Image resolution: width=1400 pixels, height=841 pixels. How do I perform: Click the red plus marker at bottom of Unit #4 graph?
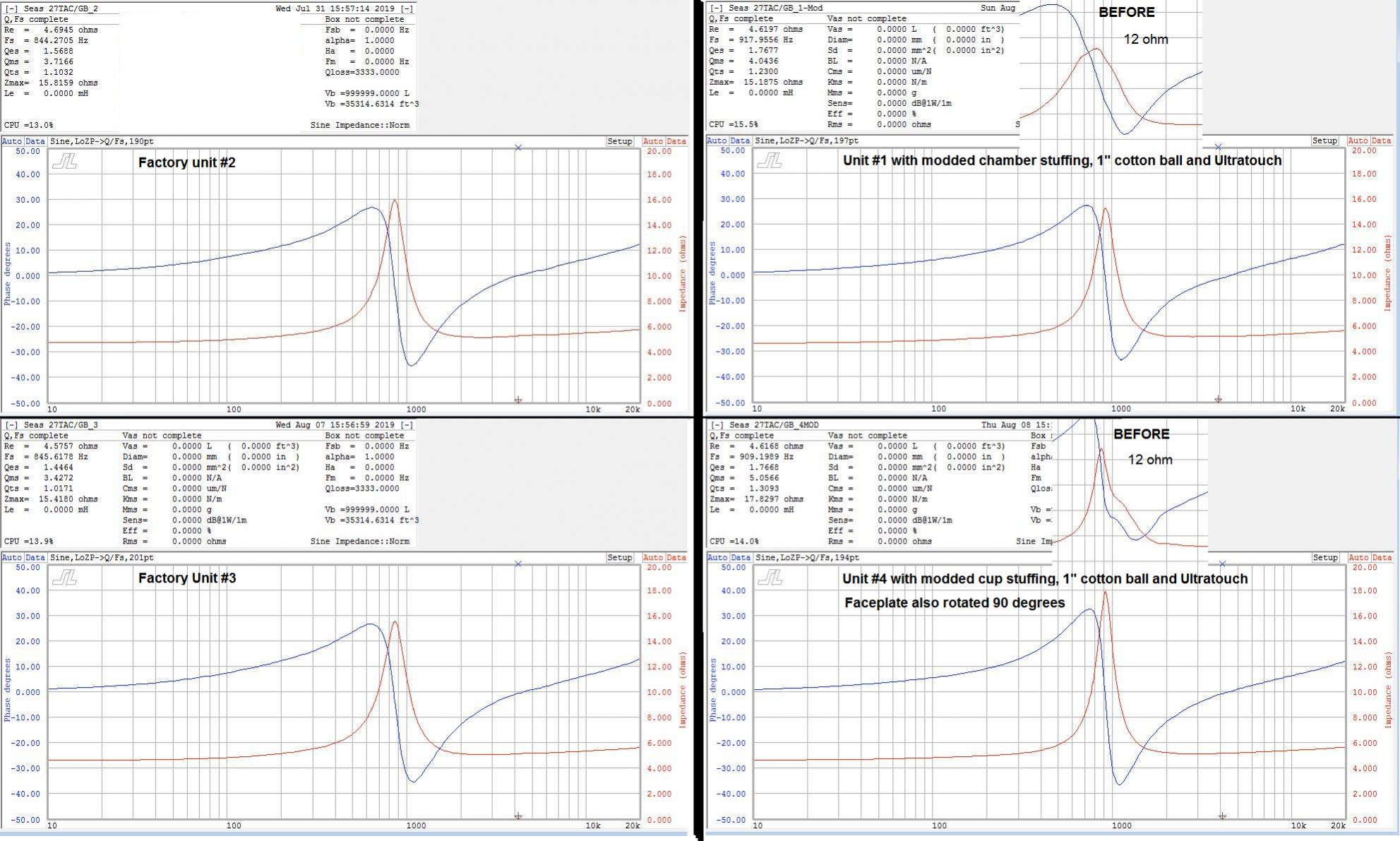pos(1222,816)
